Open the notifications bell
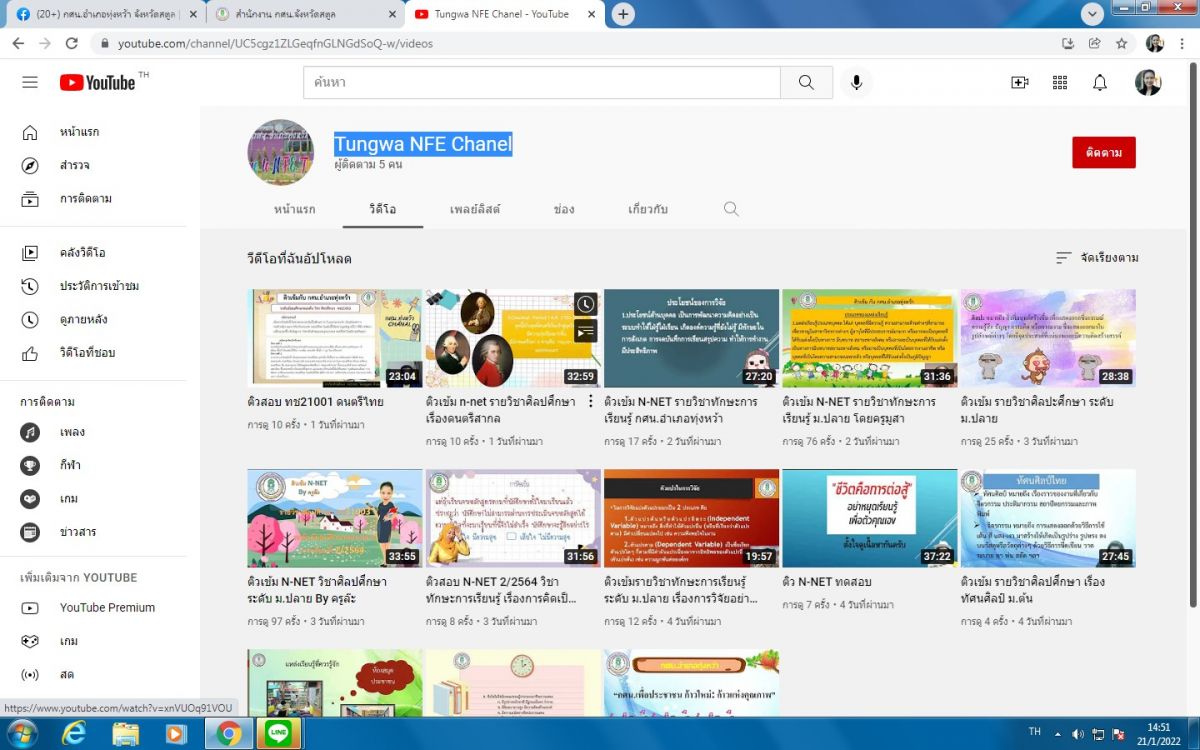The image size is (1200, 750). point(1100,82)
